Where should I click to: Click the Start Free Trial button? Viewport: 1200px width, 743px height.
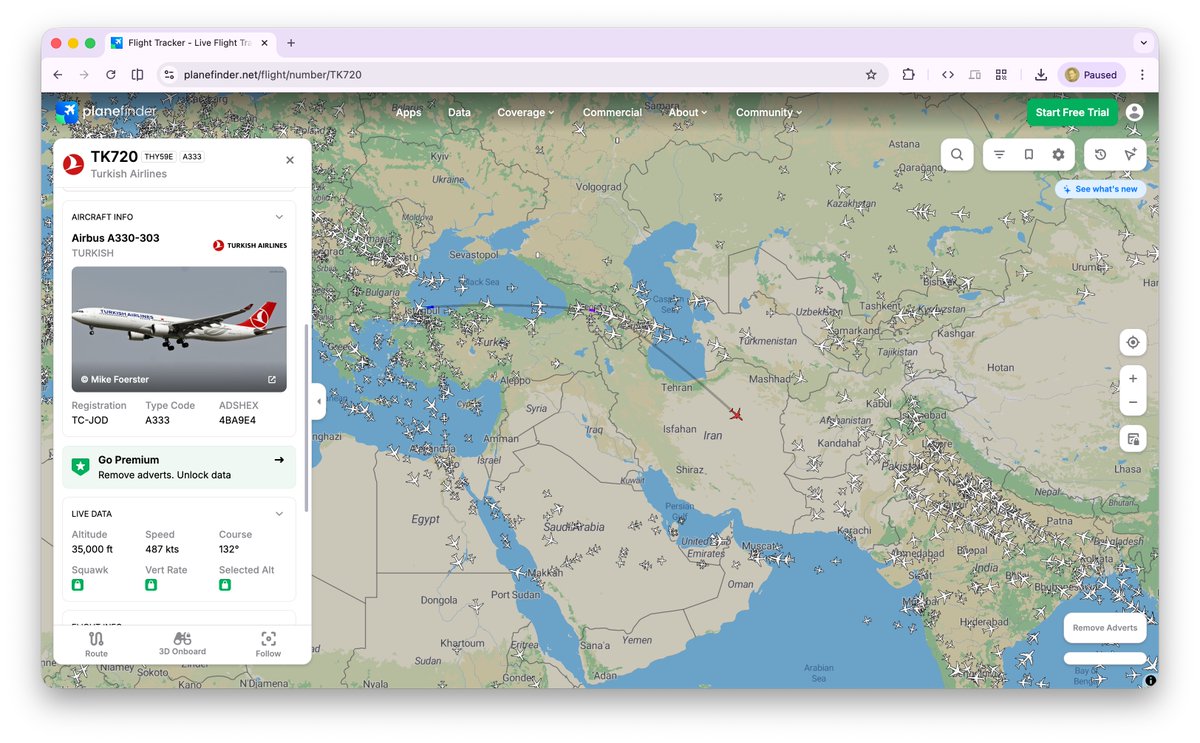(1072, 112)
